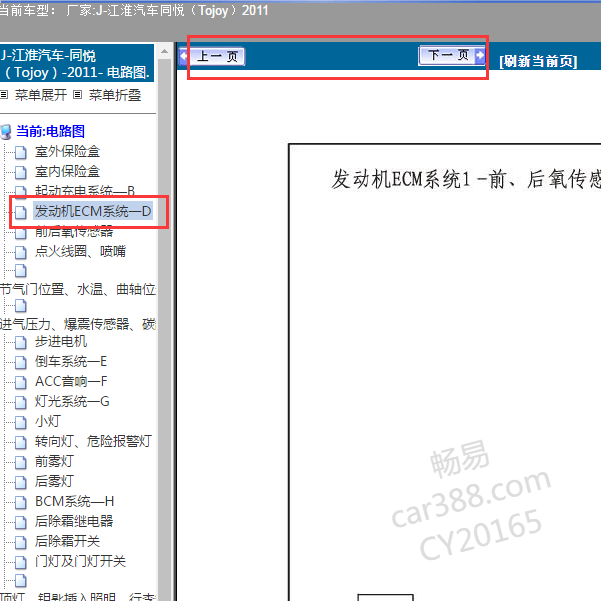Screen dimensions: 601x601
Task: Open 后雾灯 tree item
Action: pos(54,481)
